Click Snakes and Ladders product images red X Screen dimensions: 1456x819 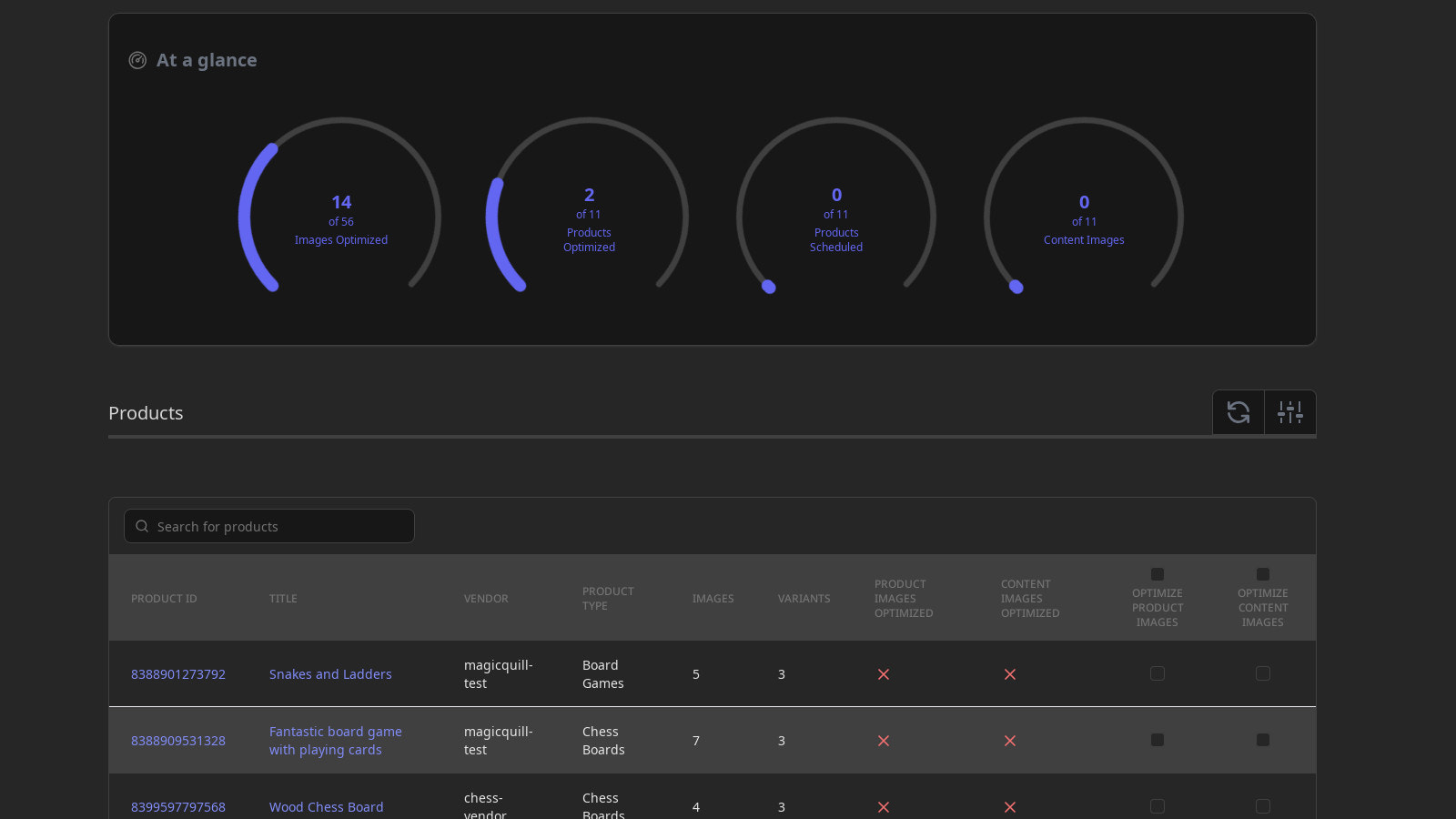click(883, 674)
